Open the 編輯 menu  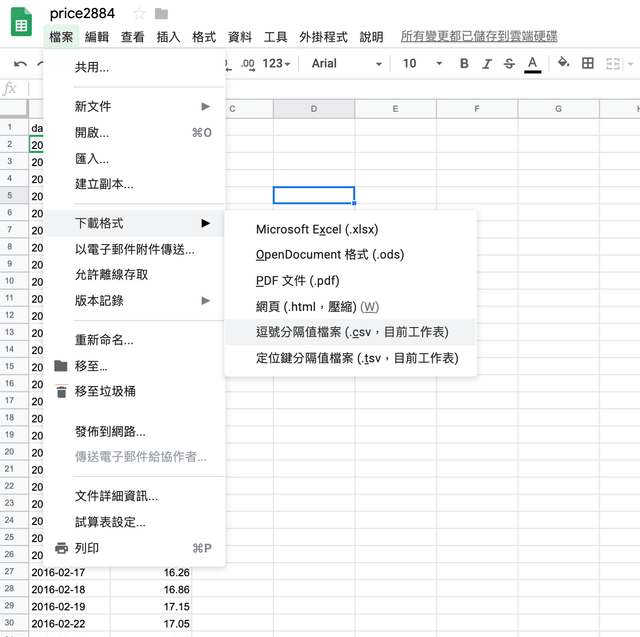click(x=97, y=37)
